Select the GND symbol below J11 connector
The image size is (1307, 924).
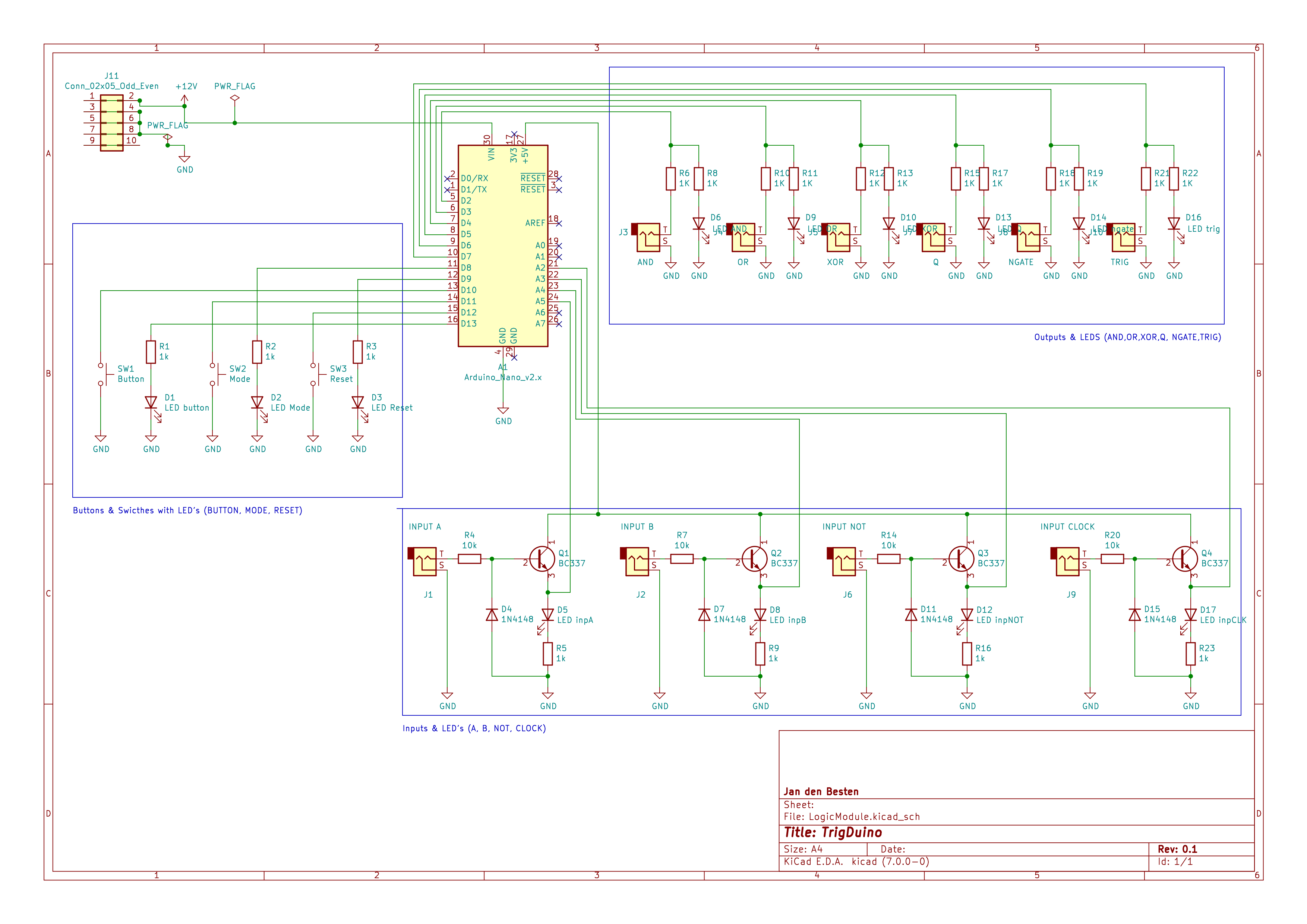tap(184, 159)
